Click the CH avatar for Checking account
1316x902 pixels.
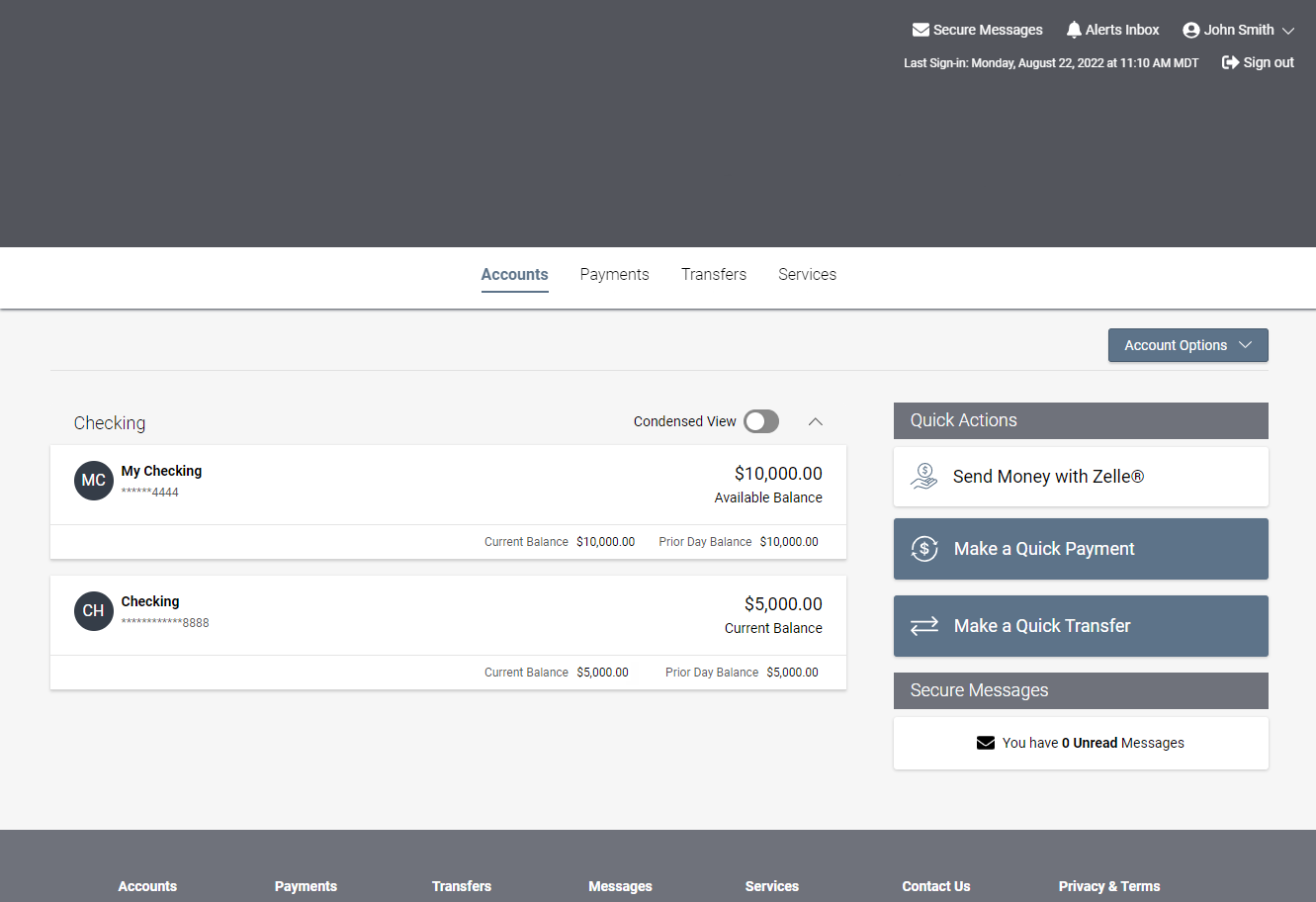click(x=94, y=611)
